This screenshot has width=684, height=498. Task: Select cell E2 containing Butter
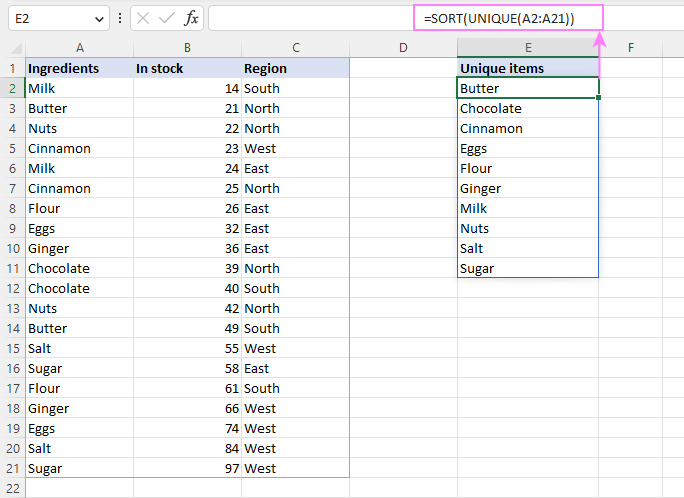(x=528, y=88)
